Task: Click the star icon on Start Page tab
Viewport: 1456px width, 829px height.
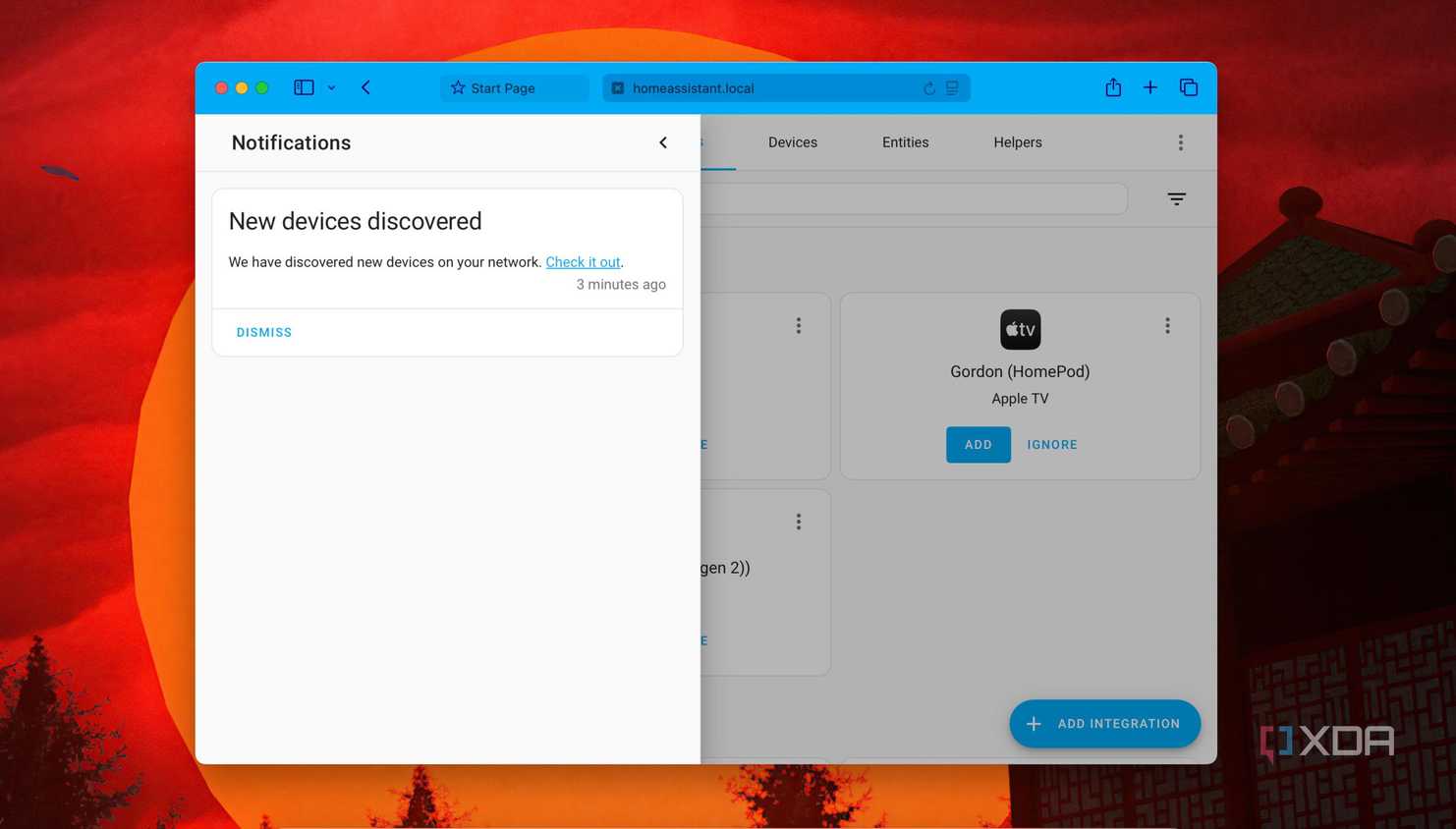Action: click(458, 87)
